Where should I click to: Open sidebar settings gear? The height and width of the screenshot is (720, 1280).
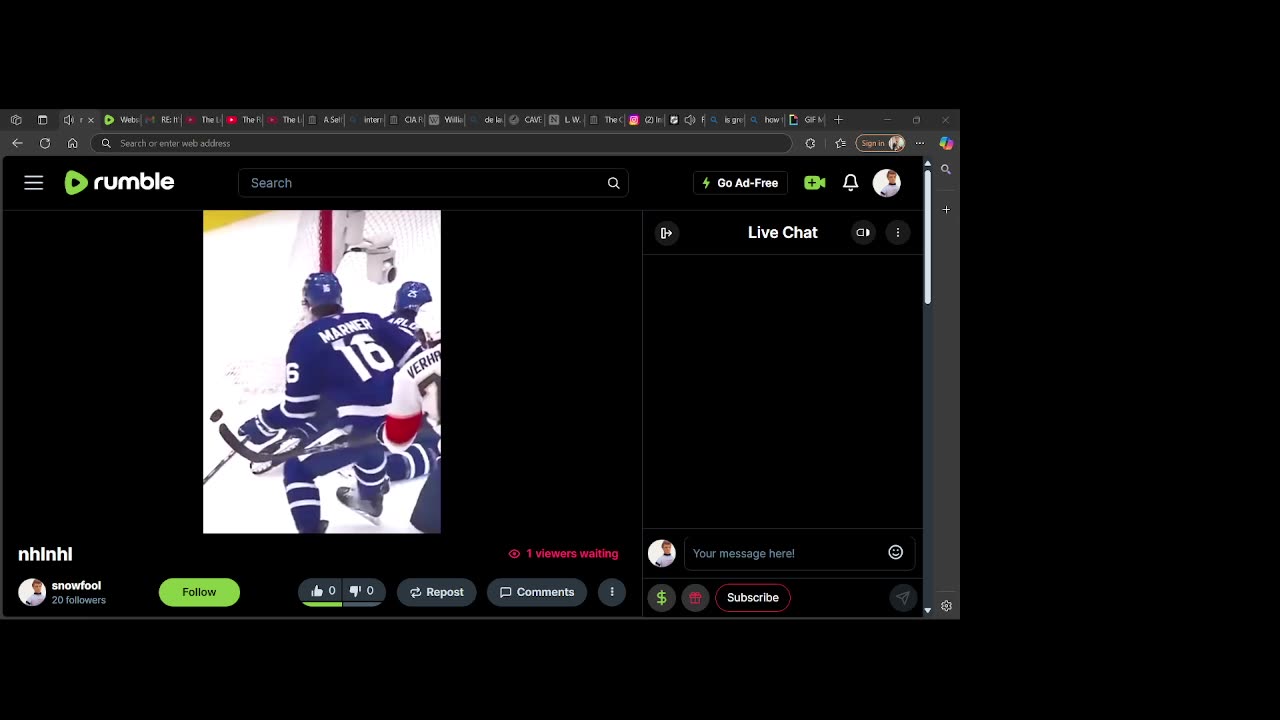pos(946,606)
